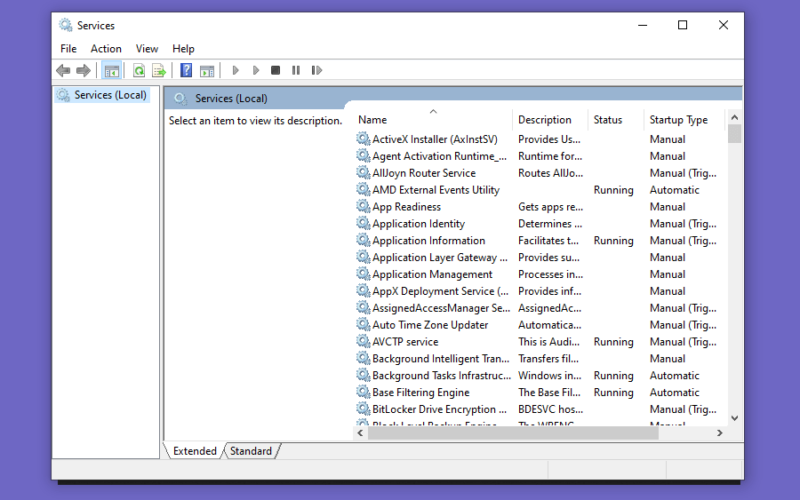Maximize the Services window
Image resolution: width=800 pixels, height=500 pixels.
[683, 25]
